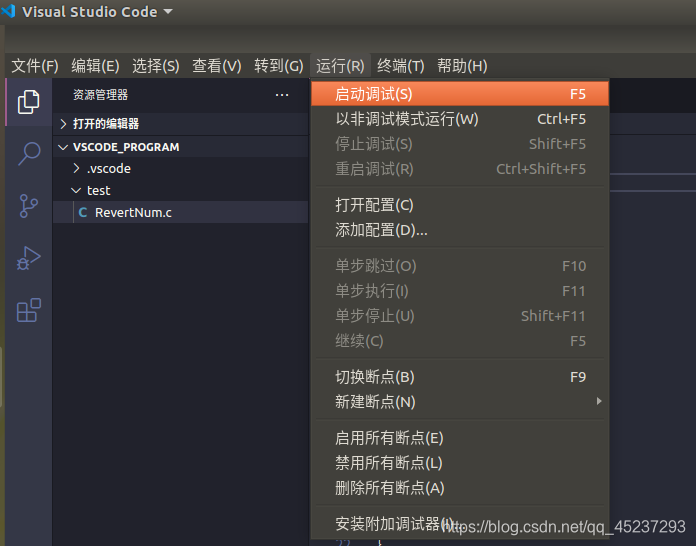696x546 pixels.
Task: Open the explorer panel more actions ellipsis
Action: (x=282, y=95)
